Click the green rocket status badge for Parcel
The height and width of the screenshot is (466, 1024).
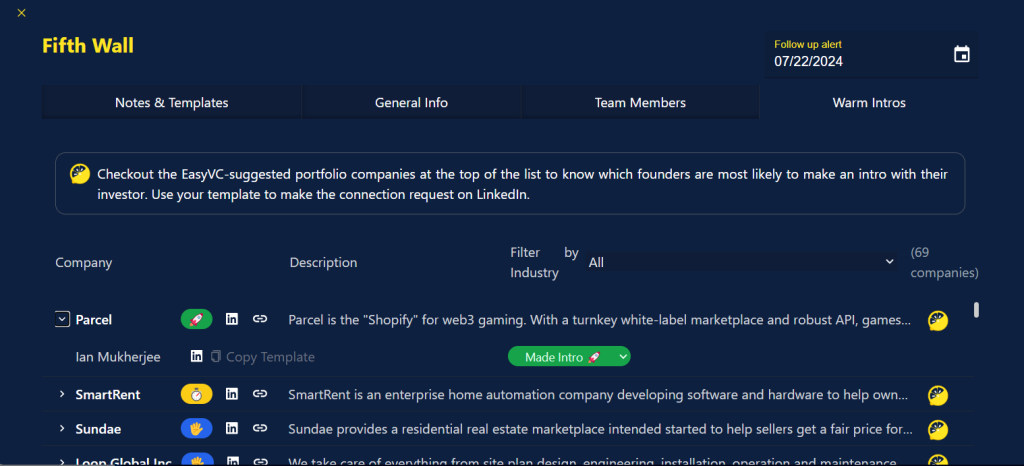pos(197,320)
